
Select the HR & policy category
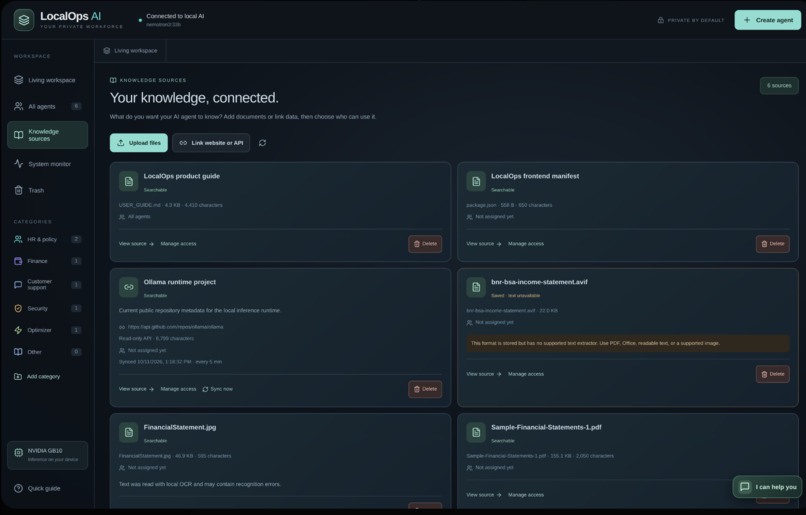47,240
